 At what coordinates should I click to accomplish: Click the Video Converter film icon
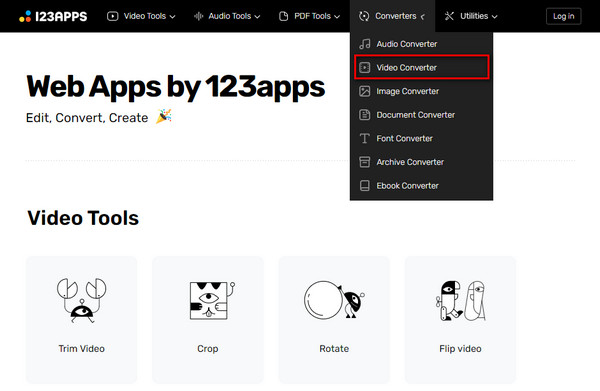(365, 68)
